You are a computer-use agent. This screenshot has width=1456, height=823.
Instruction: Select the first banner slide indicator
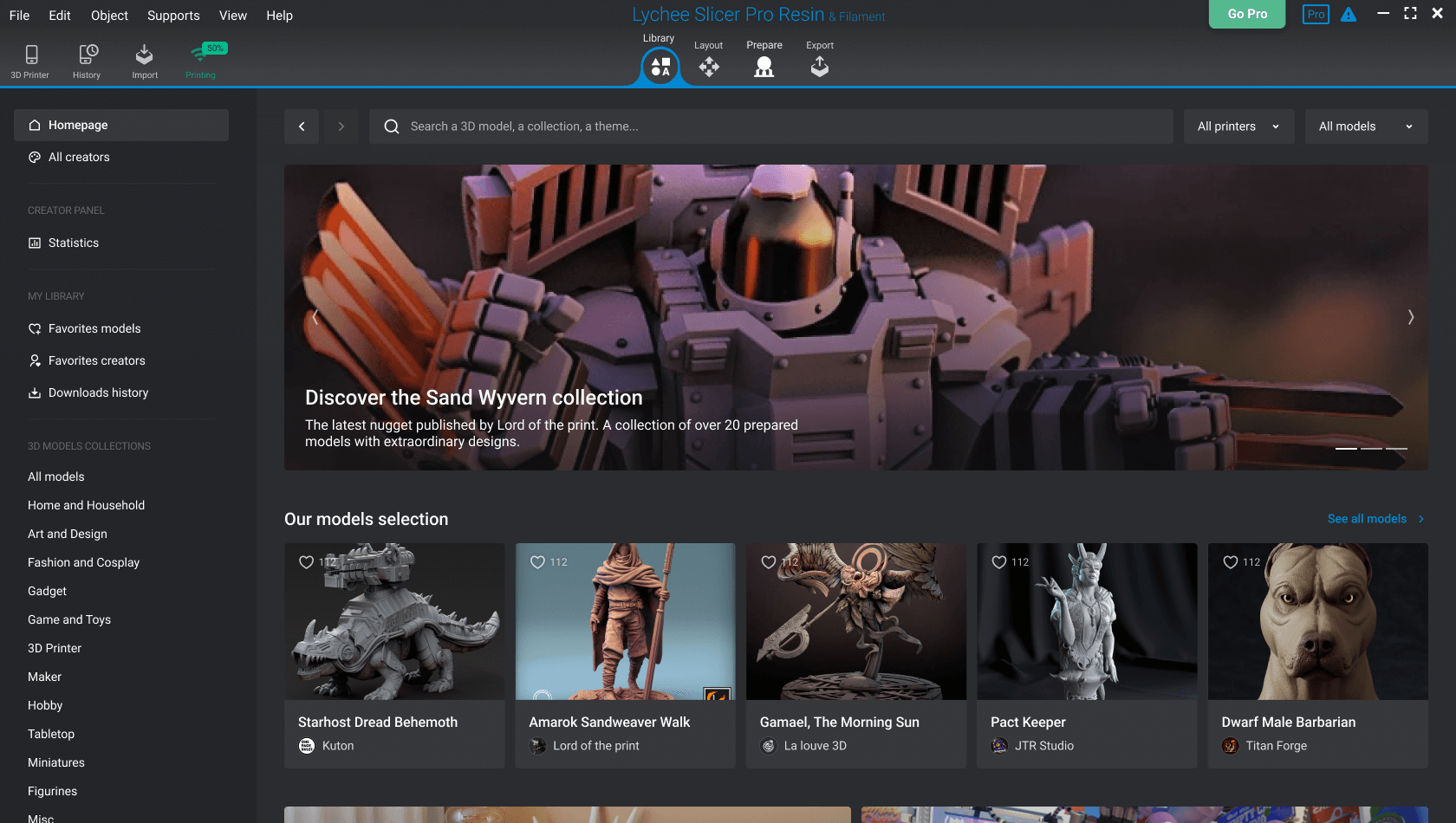(x=1346, y=449)
